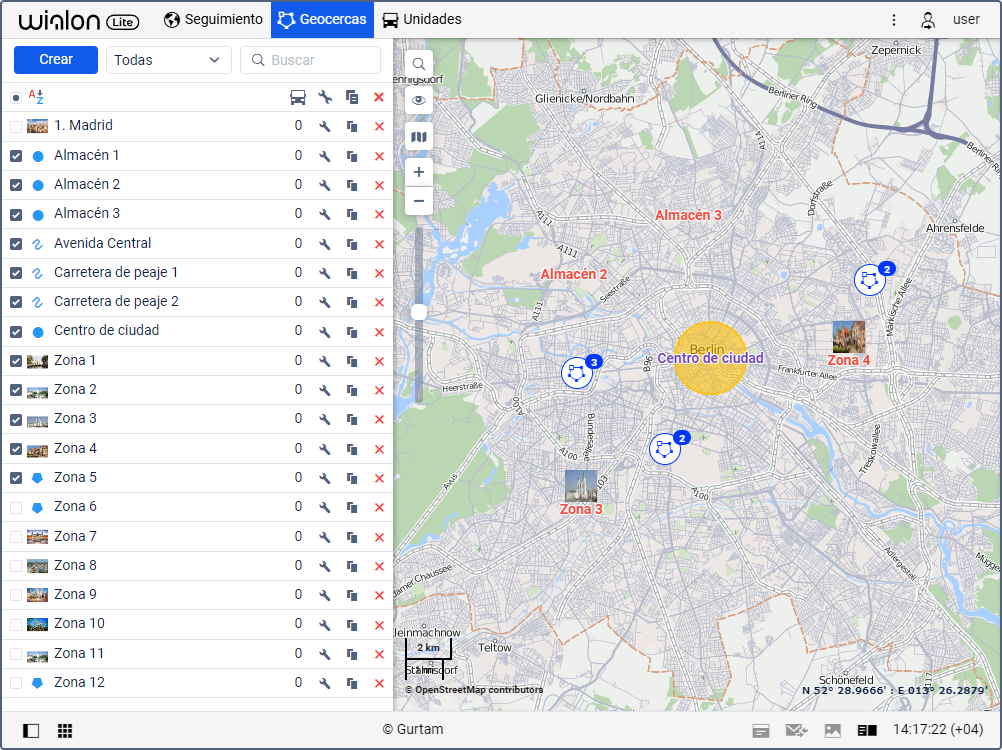Delete the 1. Madrid geofence
Image resolution: width=1002 pixels, height=750 pixels.
tap(379, 126)
